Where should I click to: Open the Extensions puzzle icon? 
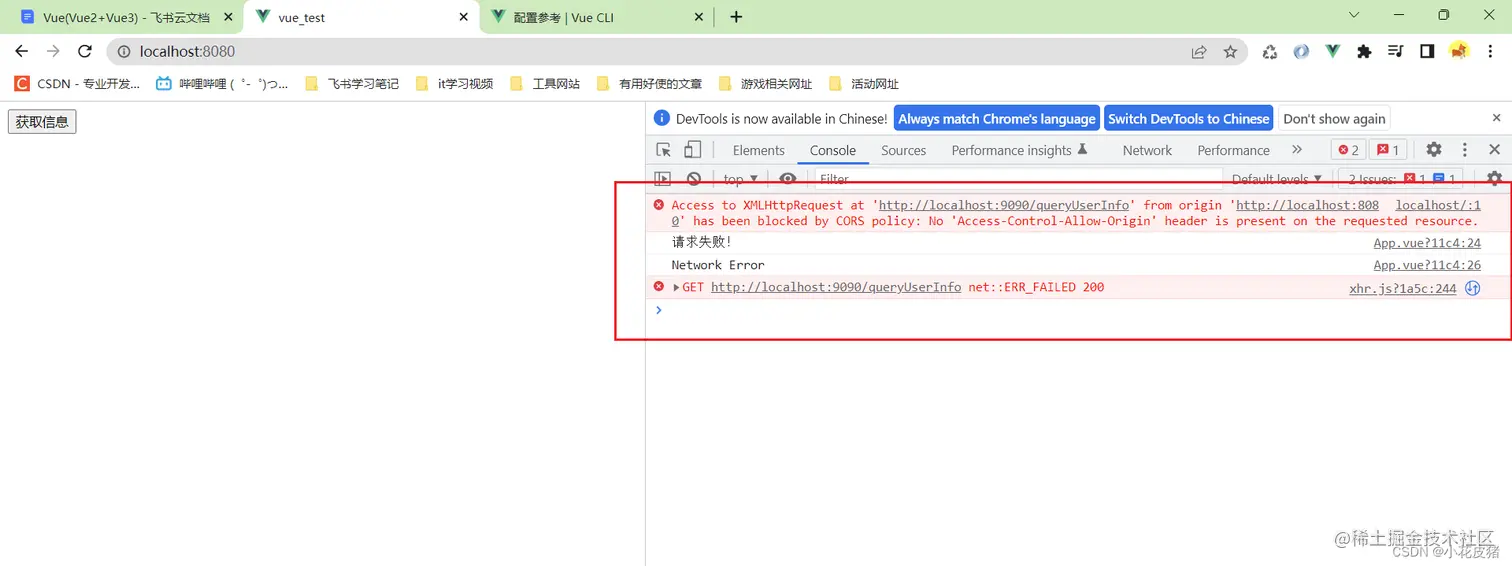pyautogui.click(x=1364, y=52)
